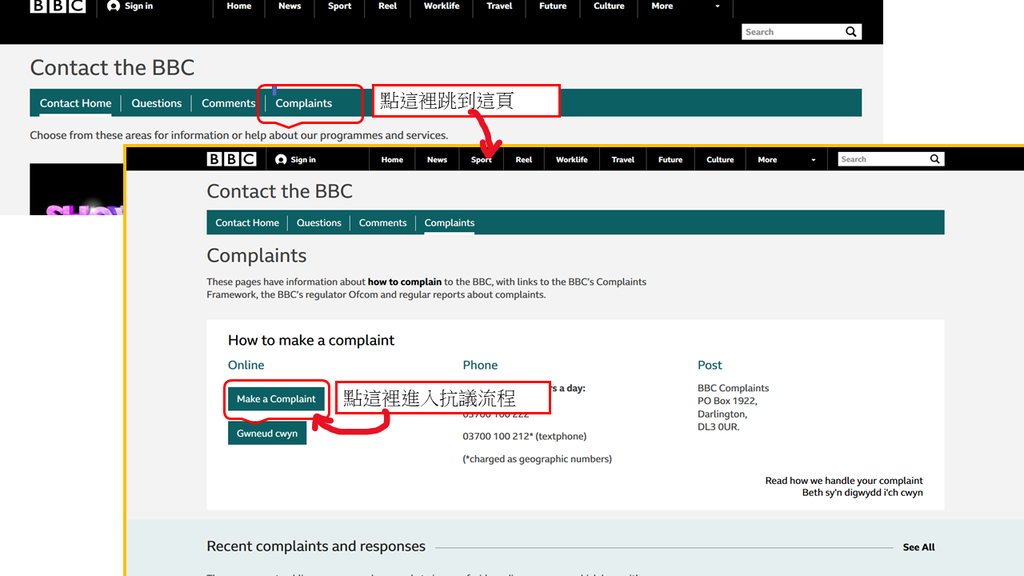Click the Phone heading

point(480,365)
